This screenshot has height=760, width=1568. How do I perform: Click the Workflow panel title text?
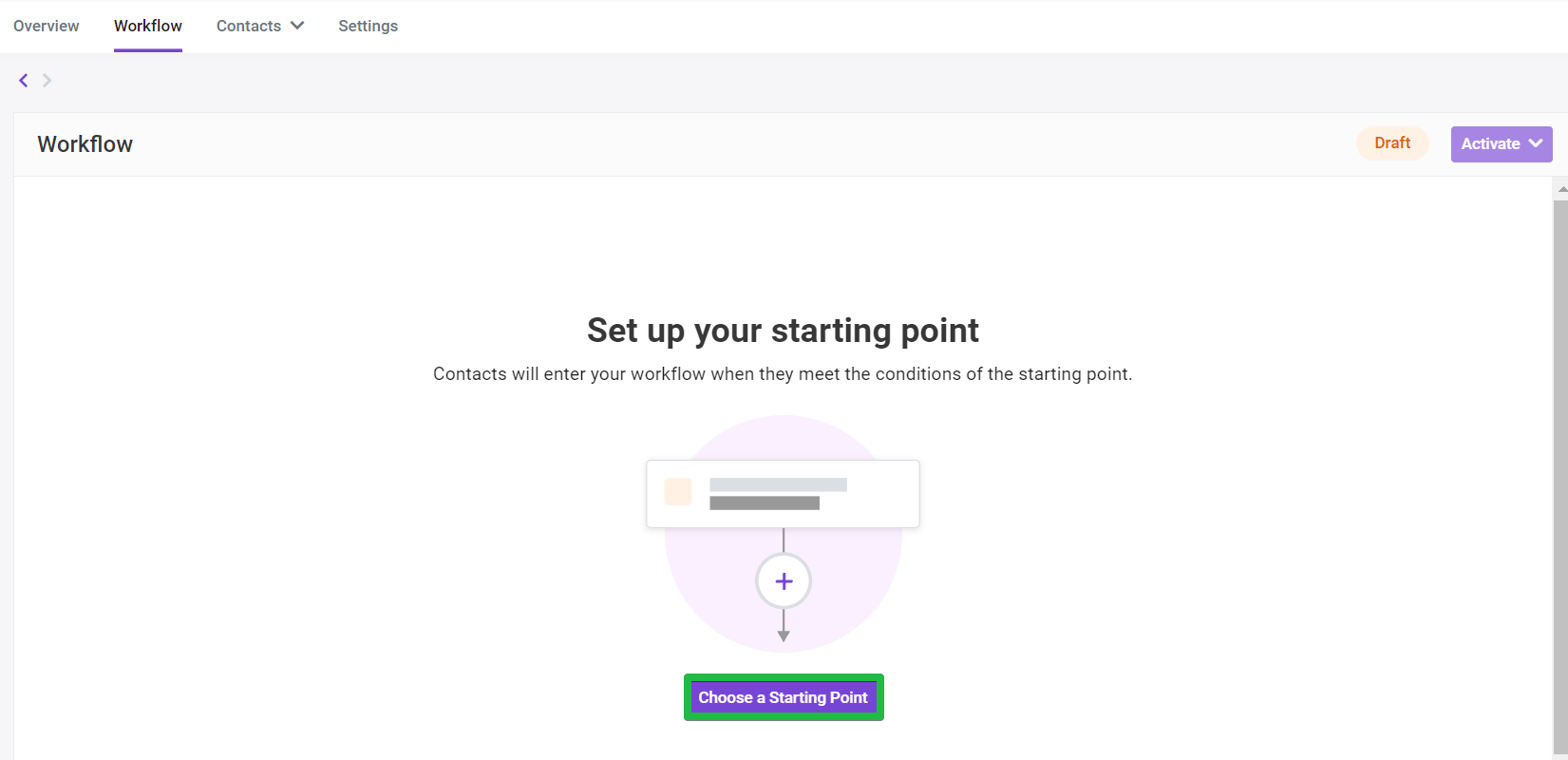[x=85, y=144]
